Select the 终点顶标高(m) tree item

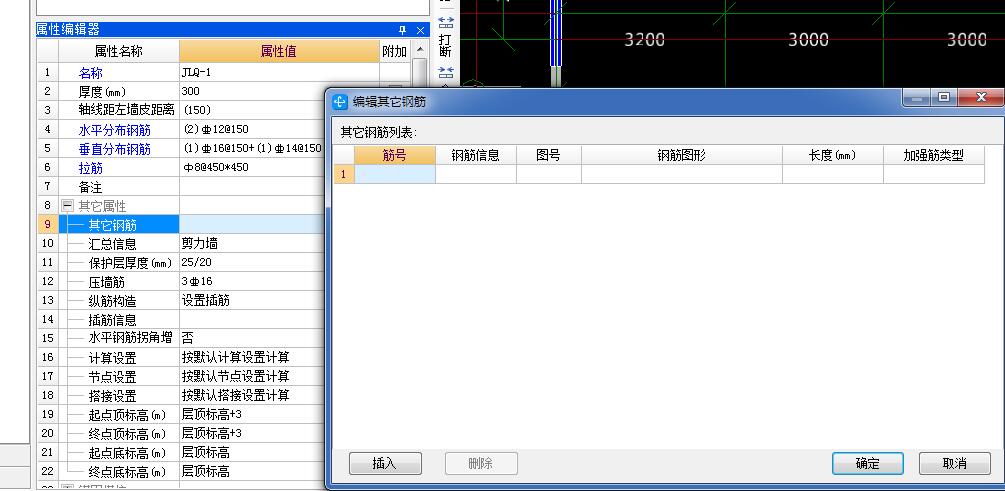pos(127,434)
